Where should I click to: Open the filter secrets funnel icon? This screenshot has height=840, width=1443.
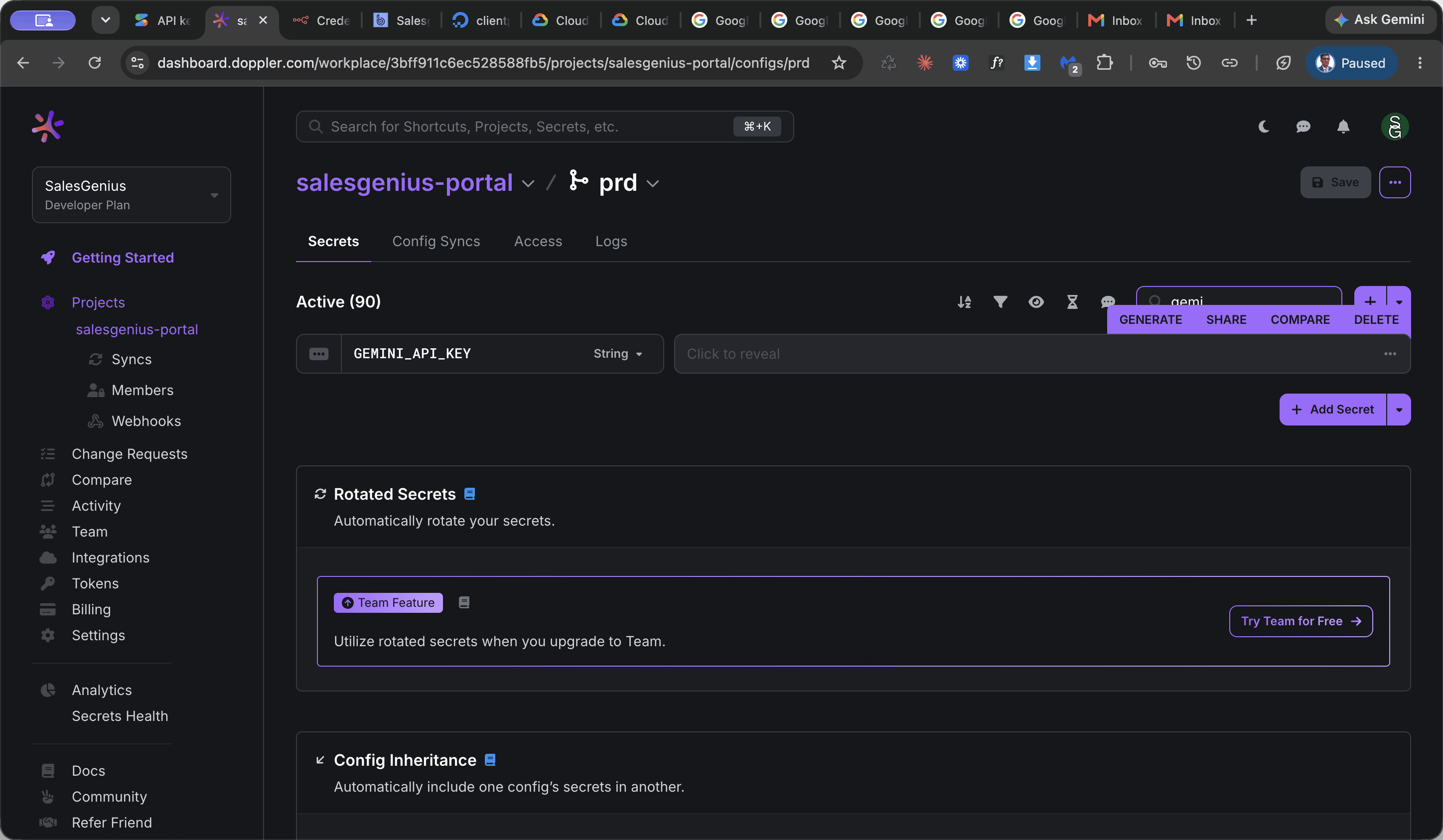point(1001,302)
